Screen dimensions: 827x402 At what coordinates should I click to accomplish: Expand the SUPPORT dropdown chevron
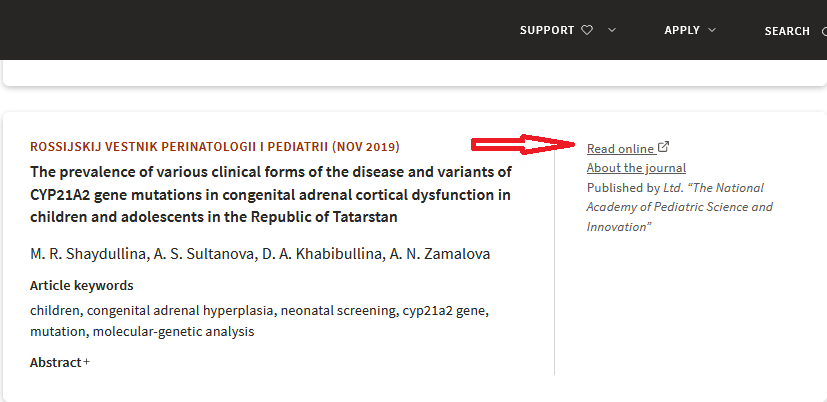click(612, 30)
